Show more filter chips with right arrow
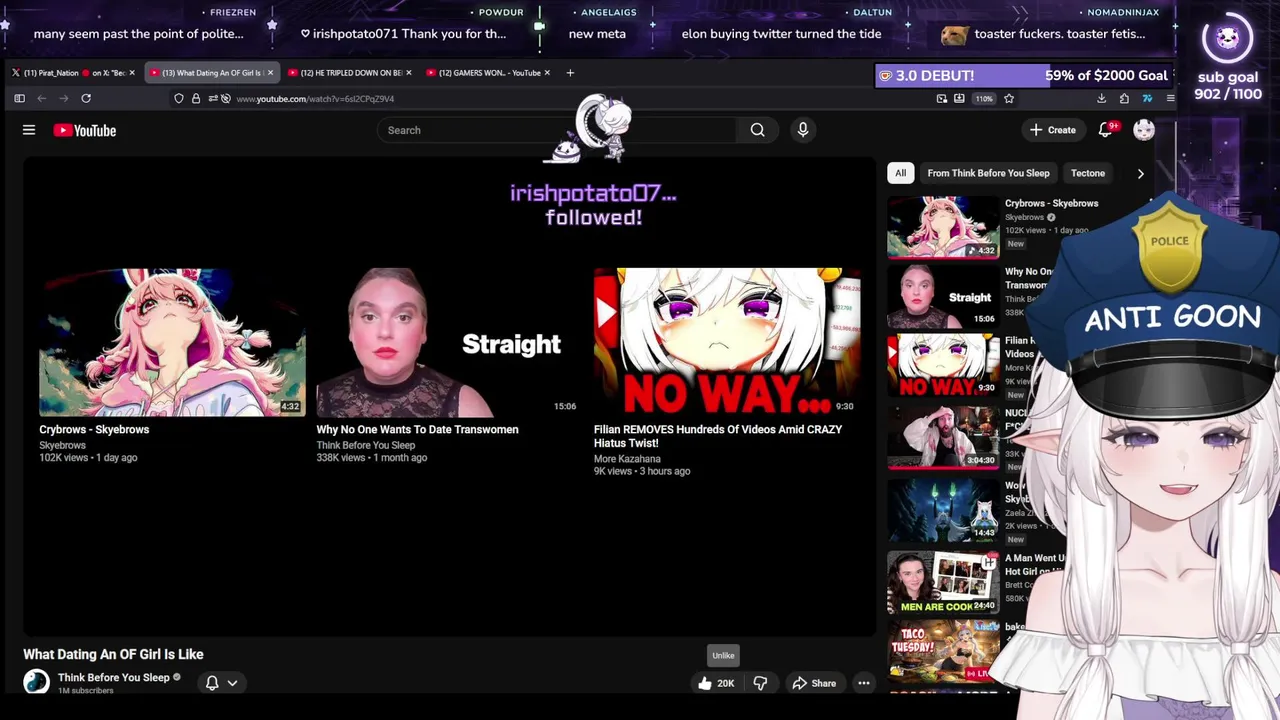The width and height of the screenshot is (1280, 720). tap(1140, 173)
